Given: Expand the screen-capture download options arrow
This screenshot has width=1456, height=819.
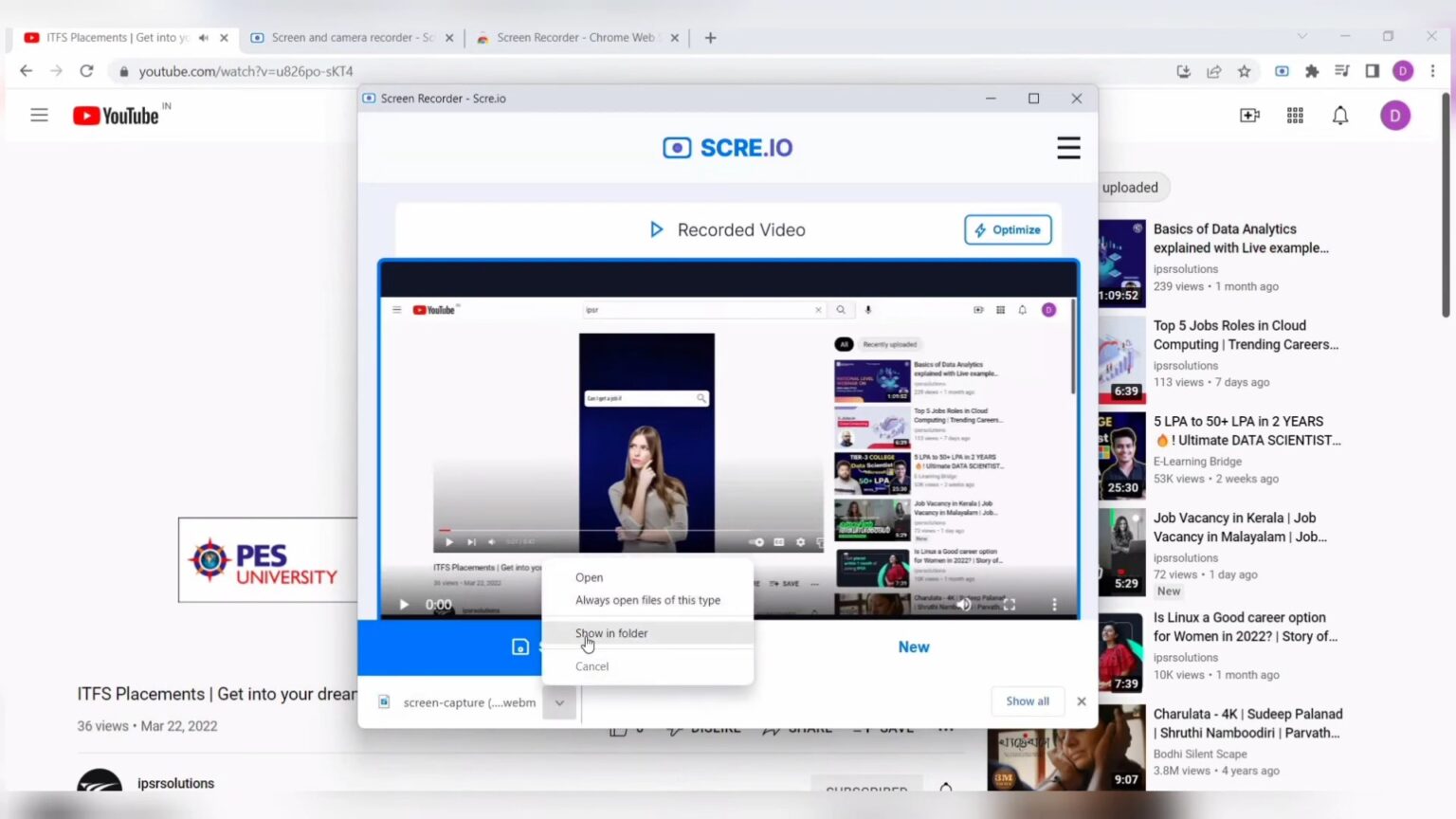Looking at the screenshot, I should point(559,702).
